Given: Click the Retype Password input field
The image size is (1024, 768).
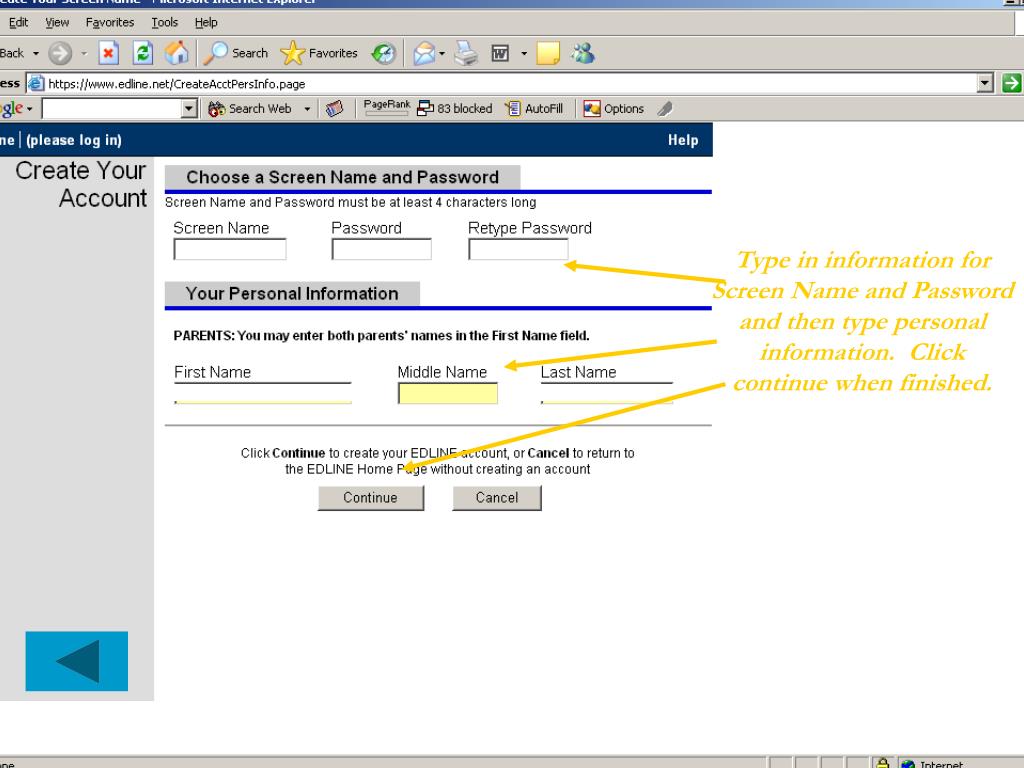Looking at the screenshot, I should (518, 249).
